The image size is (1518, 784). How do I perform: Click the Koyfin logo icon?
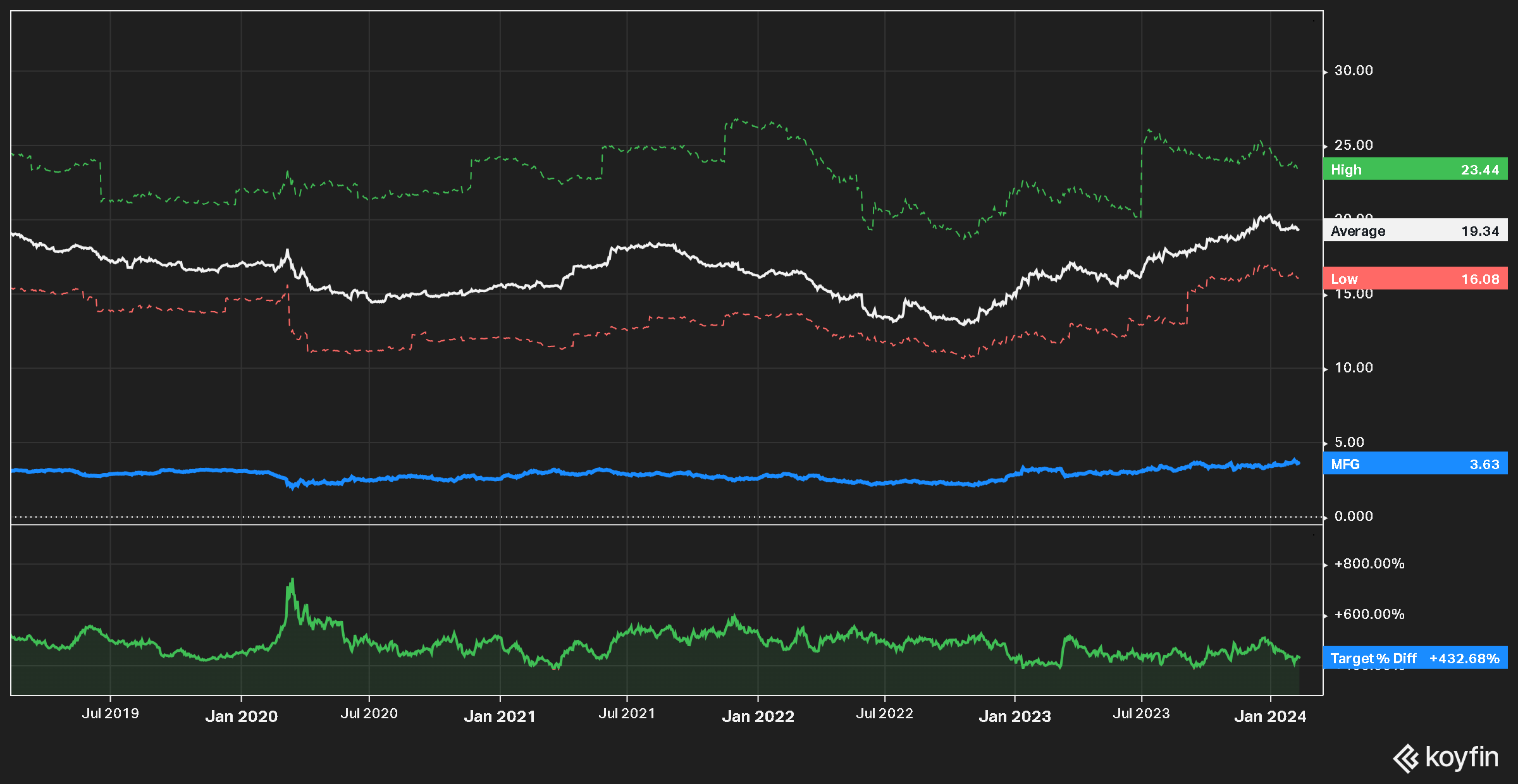pos(1406,758)
